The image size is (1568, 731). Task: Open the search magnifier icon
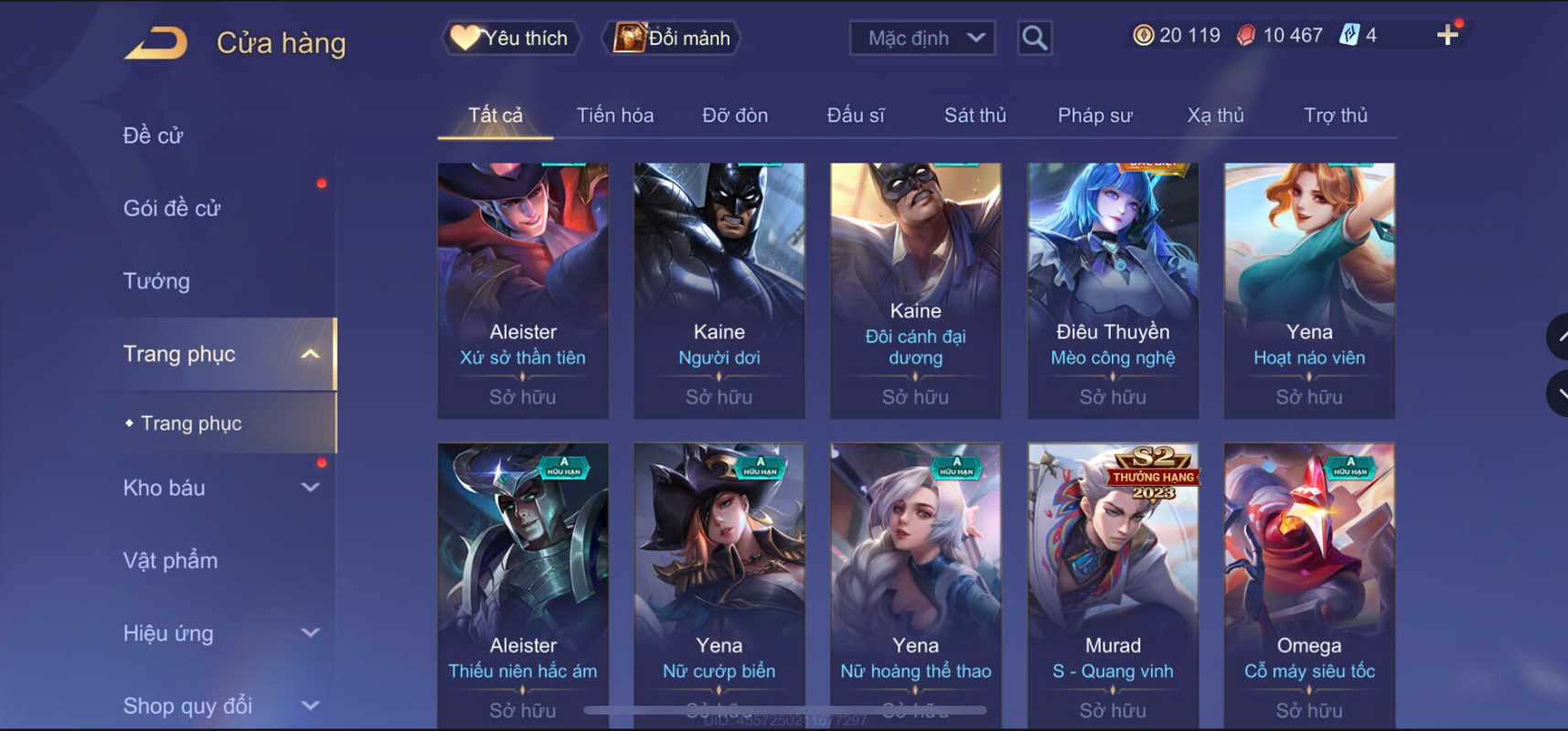pos(1034,38)
